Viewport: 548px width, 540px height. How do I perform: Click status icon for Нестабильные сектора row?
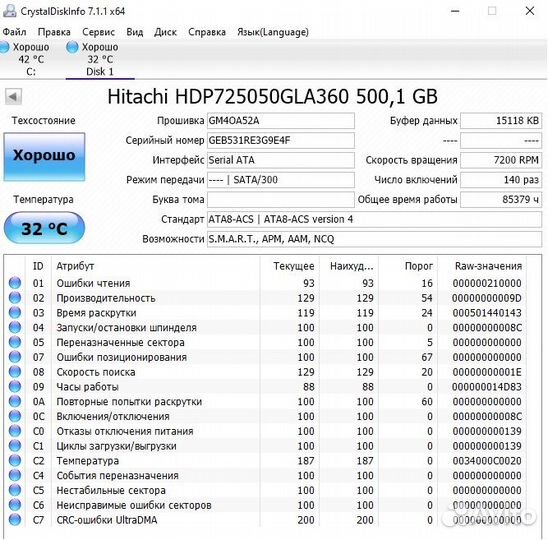click(15, 490)
